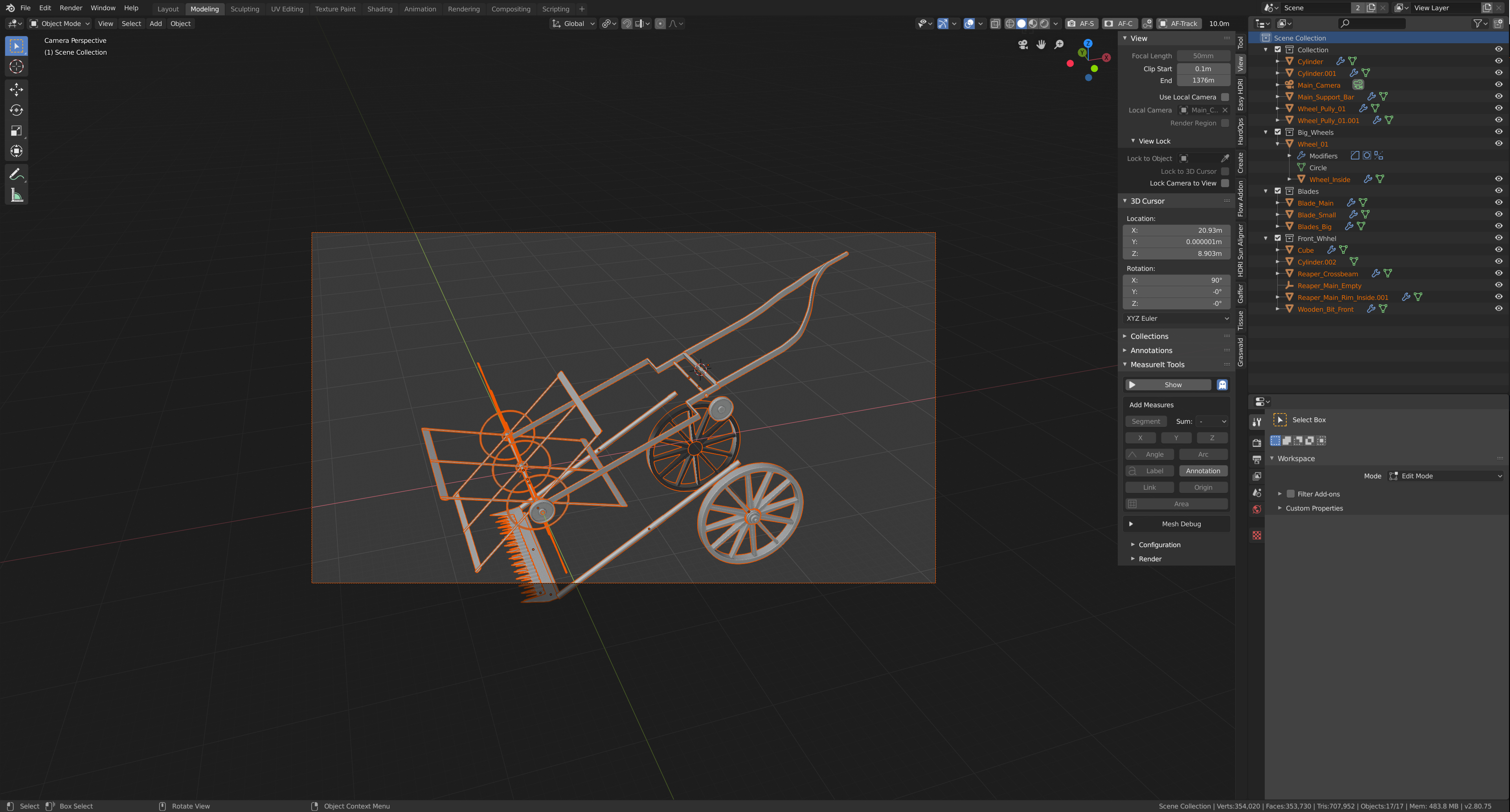
Task: Activate the Rotate tool
Action: coord(17,110)
